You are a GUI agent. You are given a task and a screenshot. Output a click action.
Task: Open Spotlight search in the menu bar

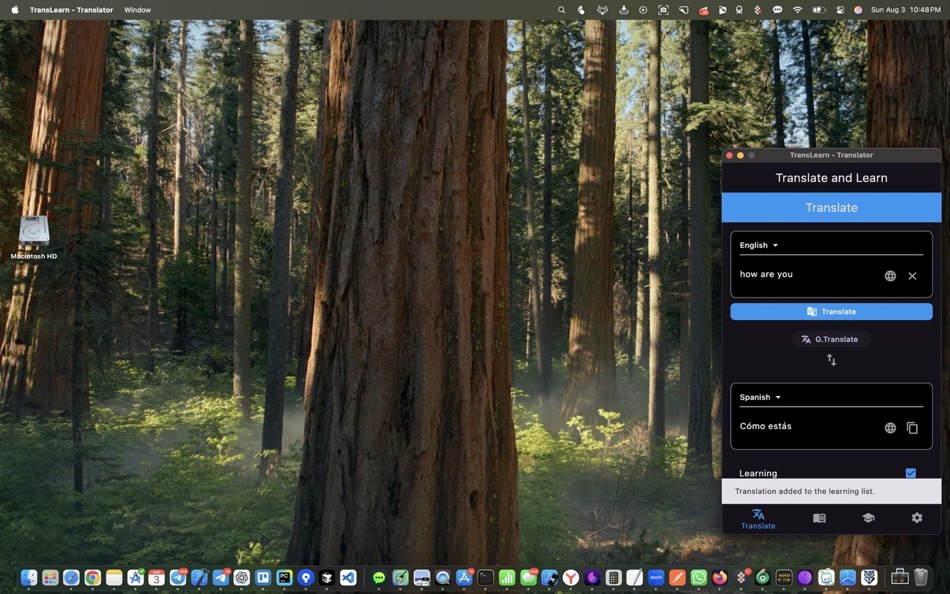point(562,10)
